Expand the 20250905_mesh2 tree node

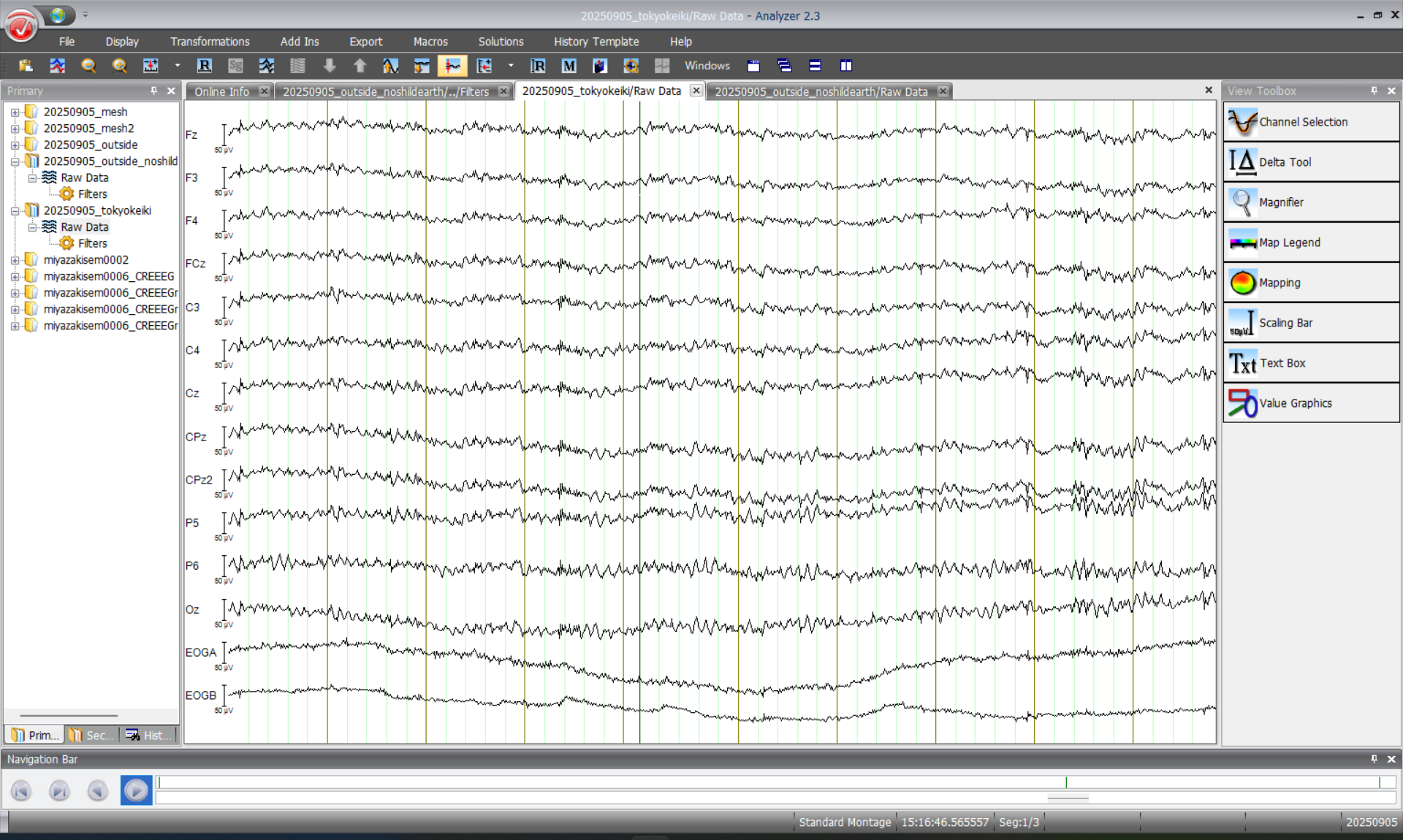coord(15,129)
